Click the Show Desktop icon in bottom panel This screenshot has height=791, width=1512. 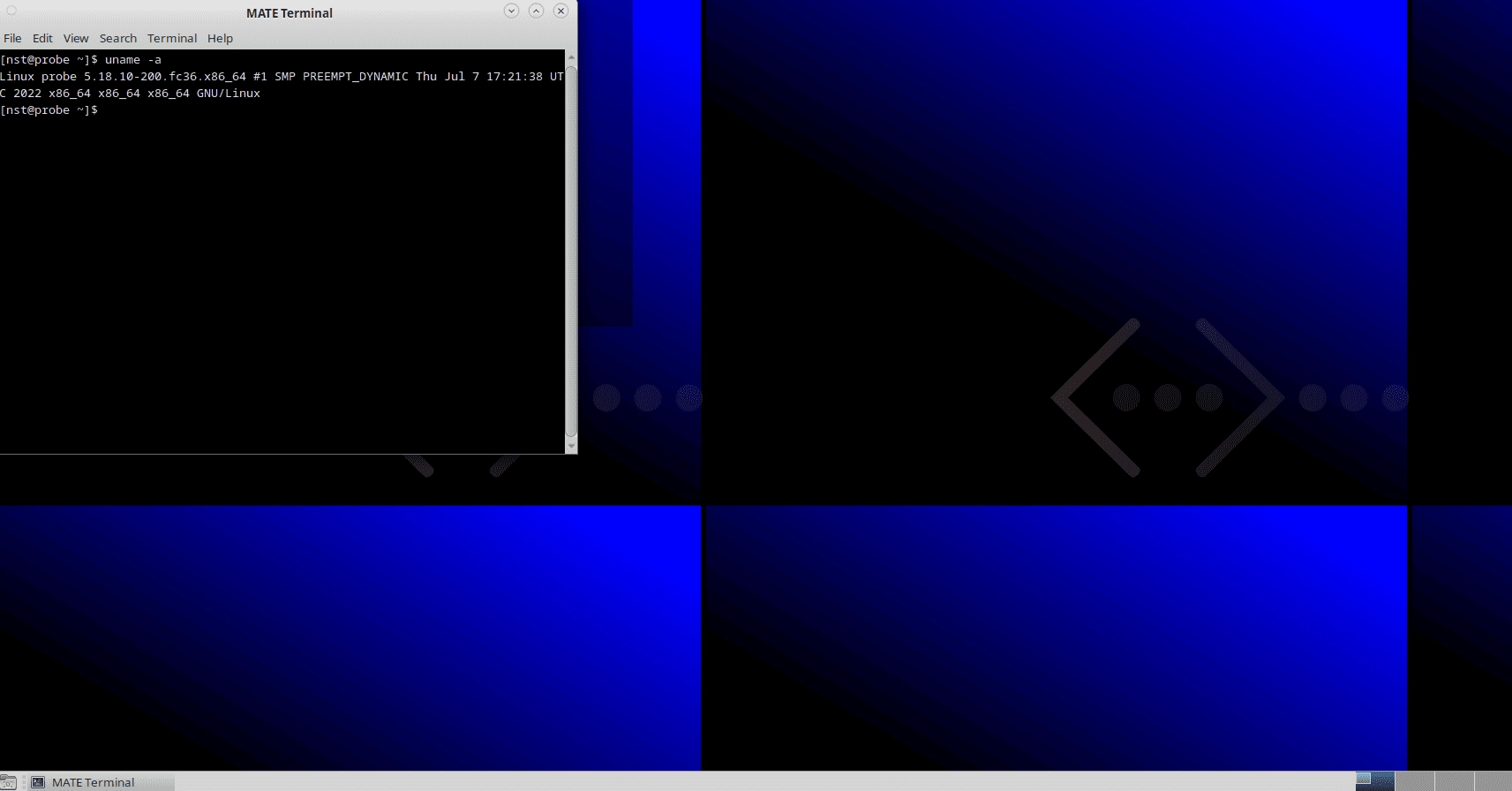click(x=8, y=782)
